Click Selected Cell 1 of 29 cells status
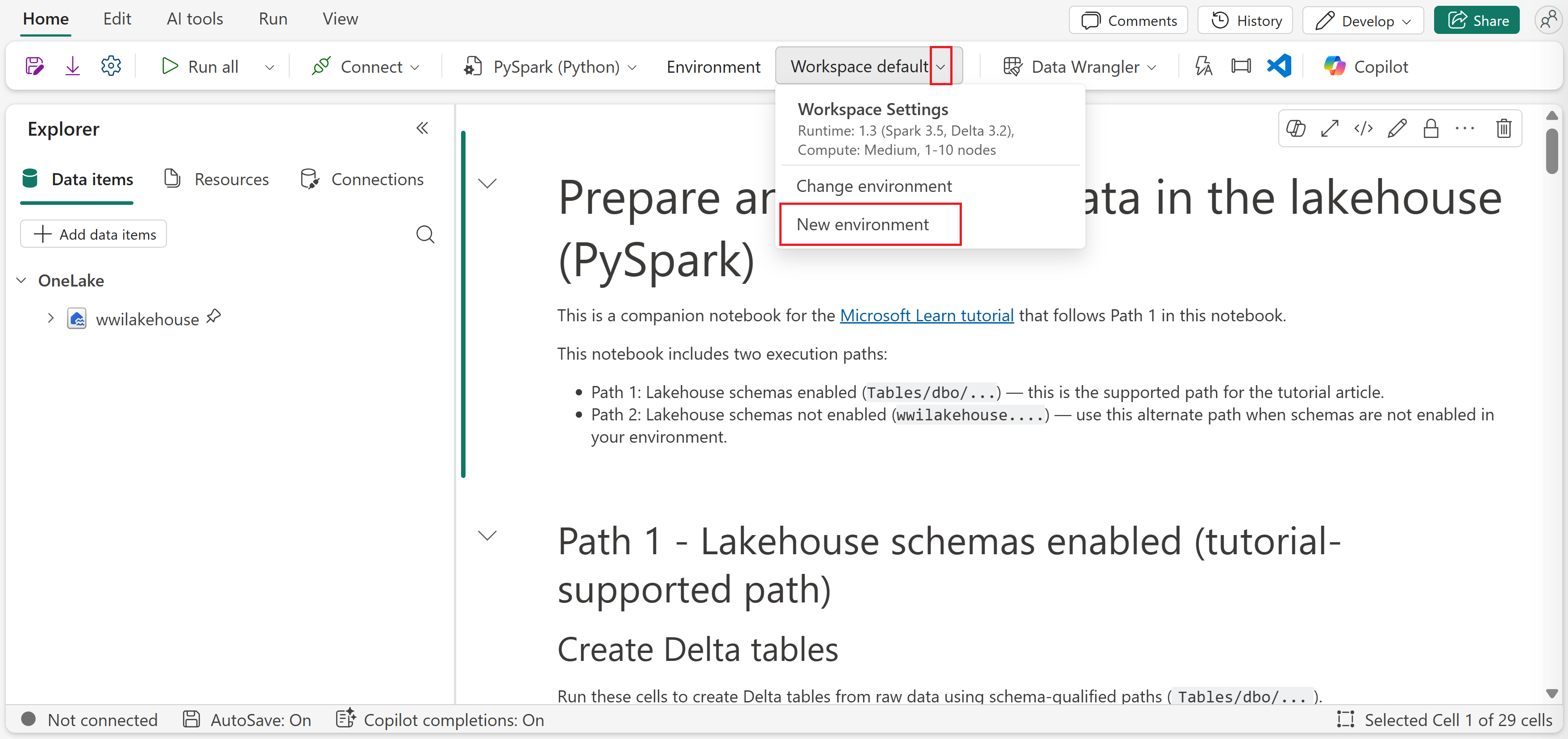1568x739 pixels. 1444,720
